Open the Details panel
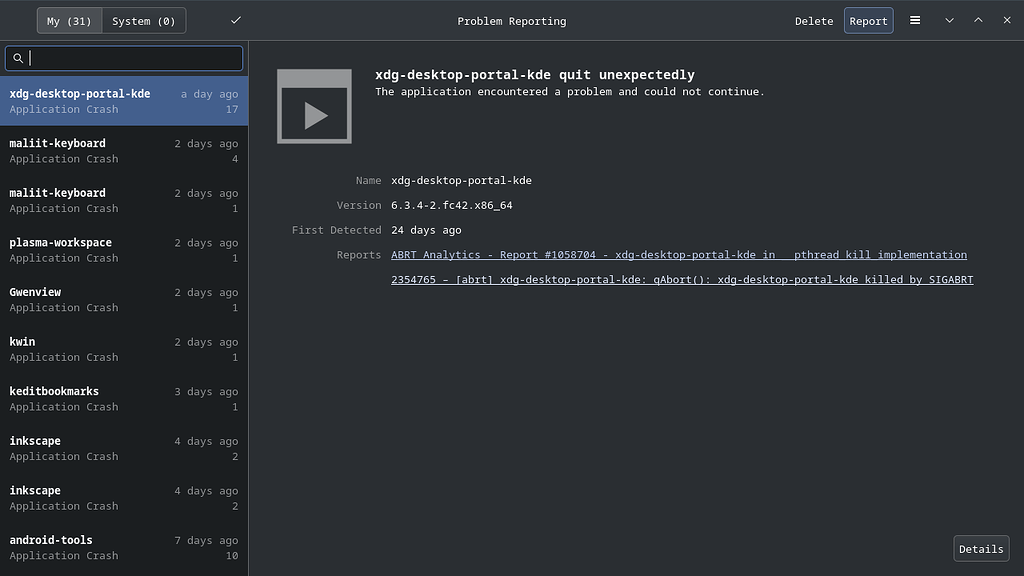Screen dimensions: 1024x576 [980, 548]
